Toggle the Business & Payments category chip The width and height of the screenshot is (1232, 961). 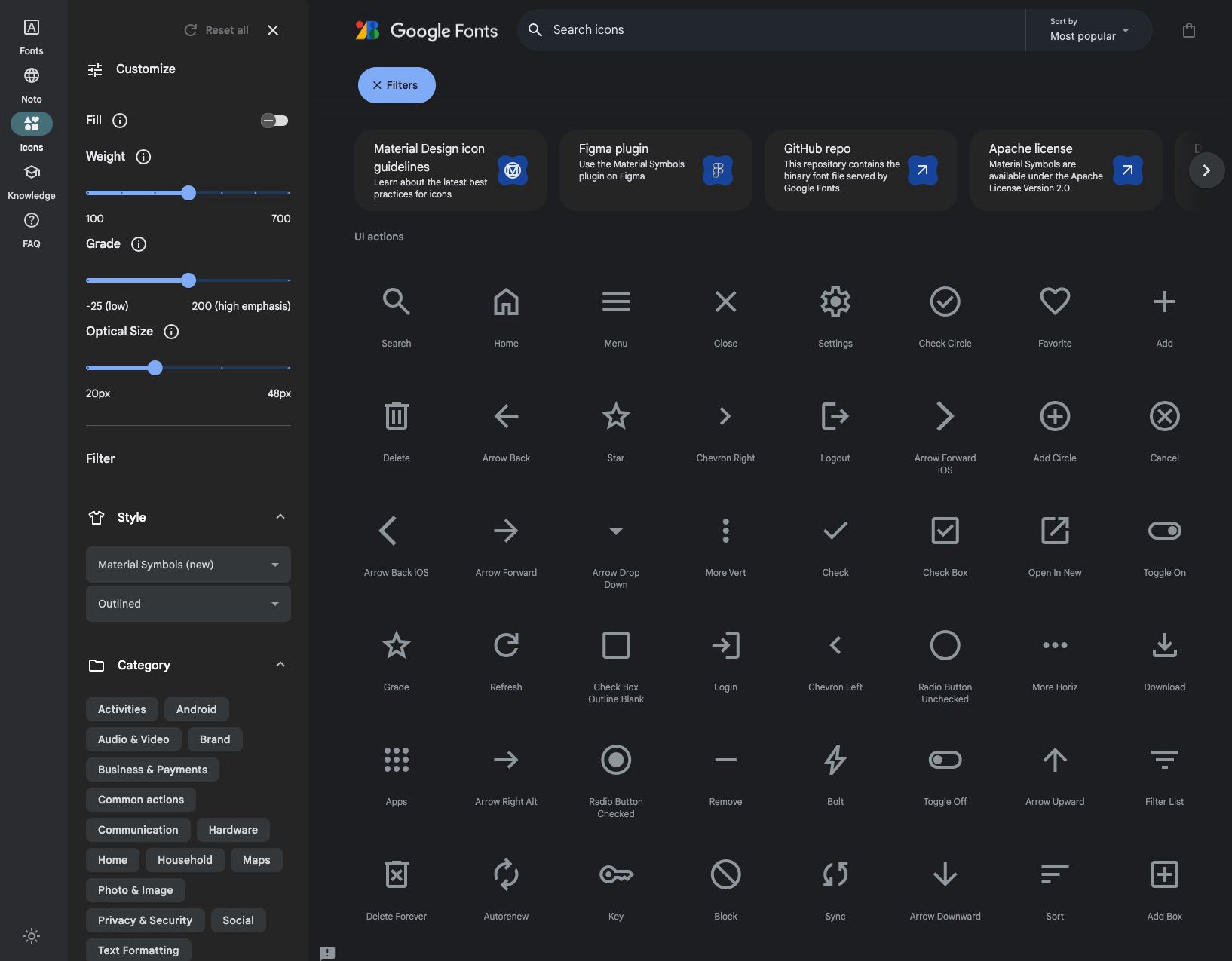(152, 770)
